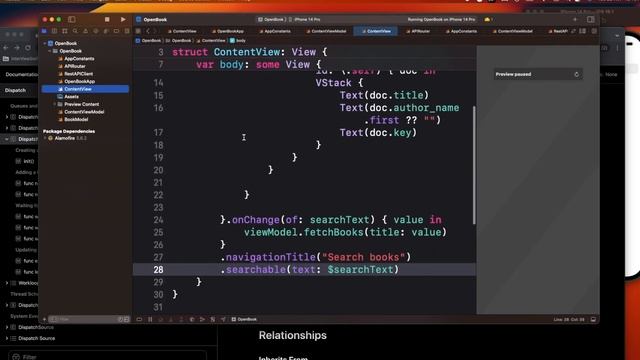Open the Symbol navigator
640x360 pixels.
[x=64, y=31]
